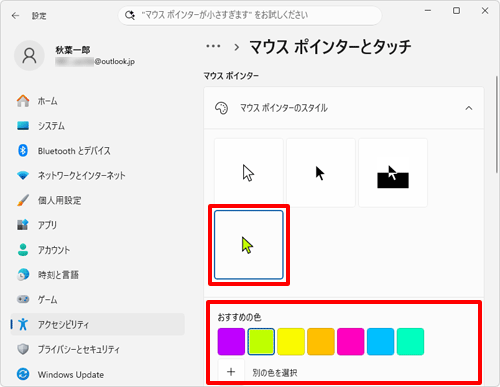Image resolution: width=500 pixels, height=387 pixels.
Task: Select アクセシビリティ in the sidebar
Action: [98, 324]
